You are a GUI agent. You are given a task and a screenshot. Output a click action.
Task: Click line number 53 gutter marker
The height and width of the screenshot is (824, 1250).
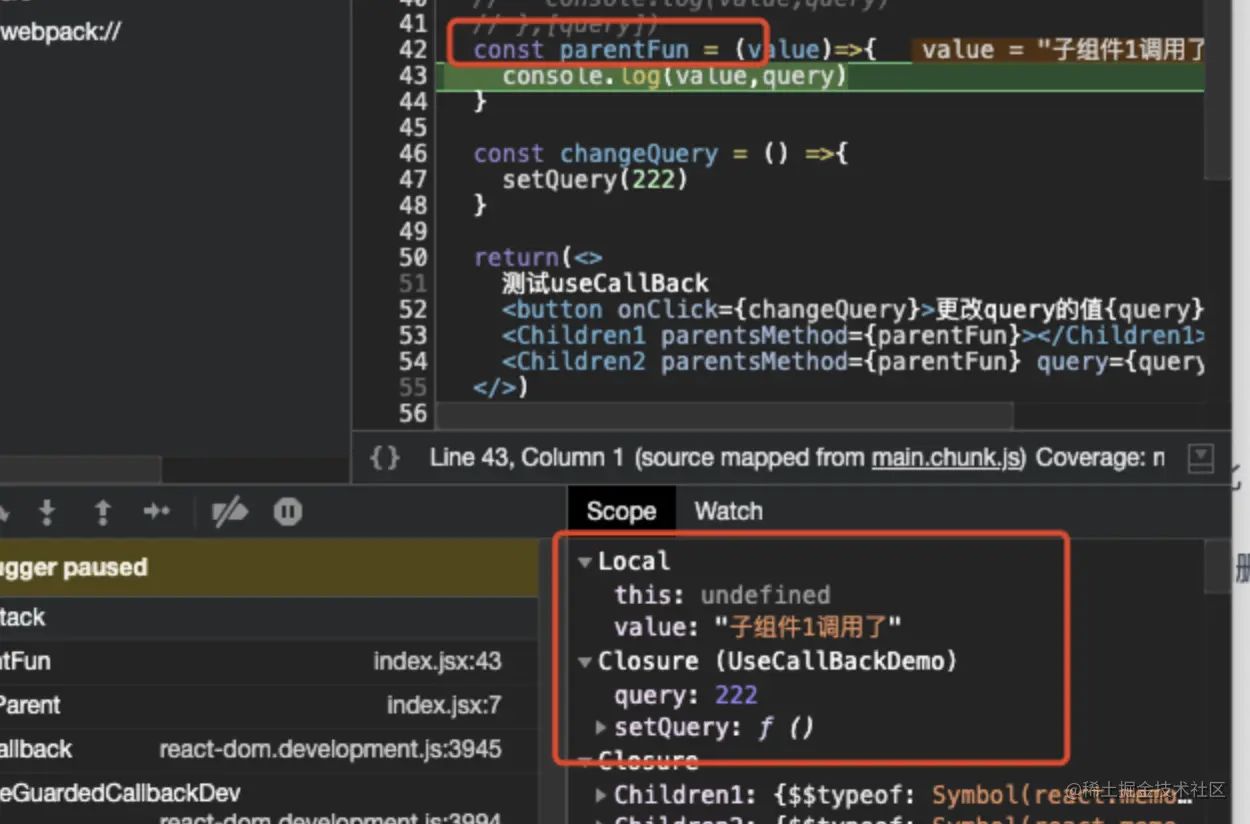[x=413, y=336]
